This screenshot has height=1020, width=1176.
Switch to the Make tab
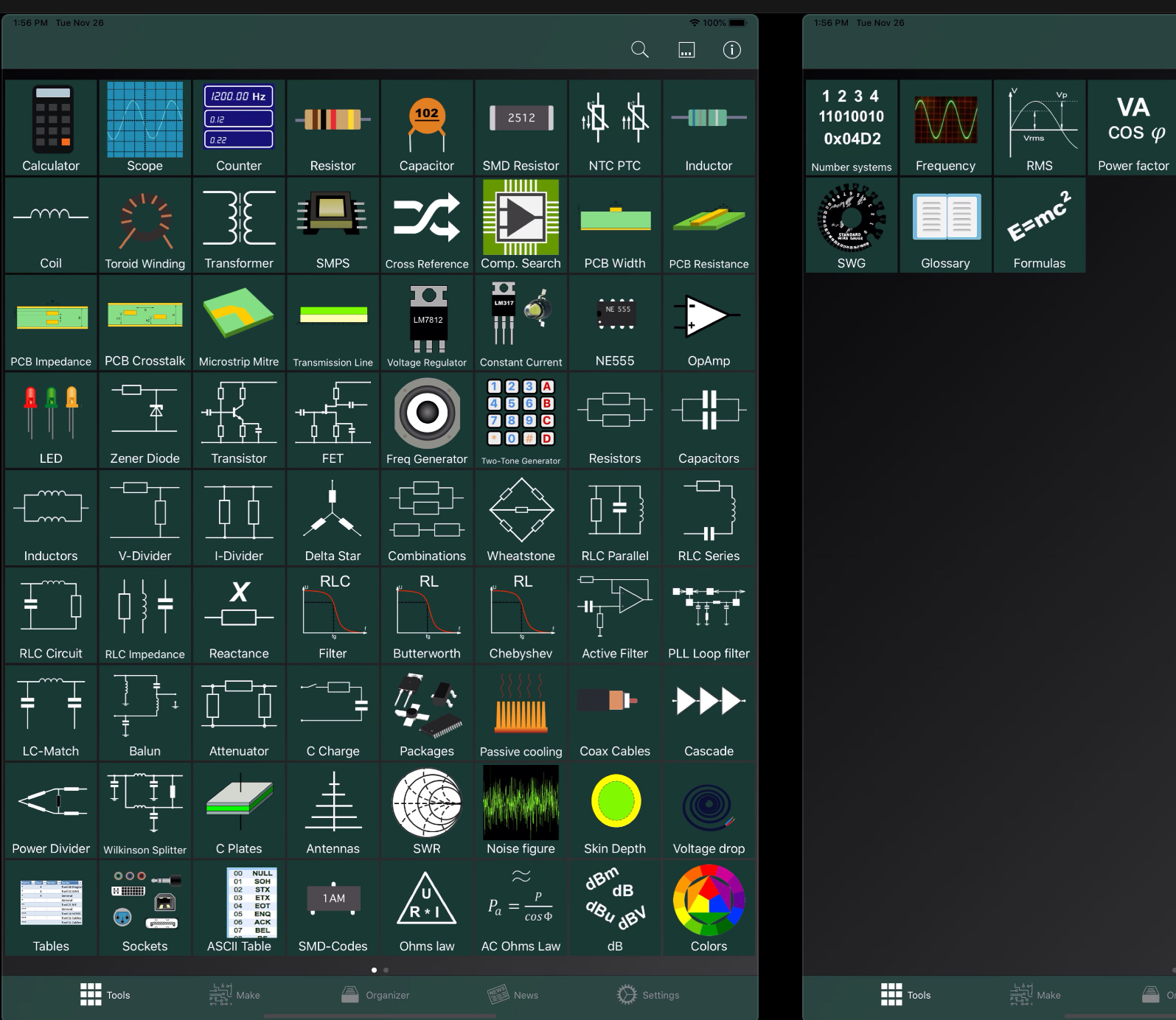(x=235, y=995)
